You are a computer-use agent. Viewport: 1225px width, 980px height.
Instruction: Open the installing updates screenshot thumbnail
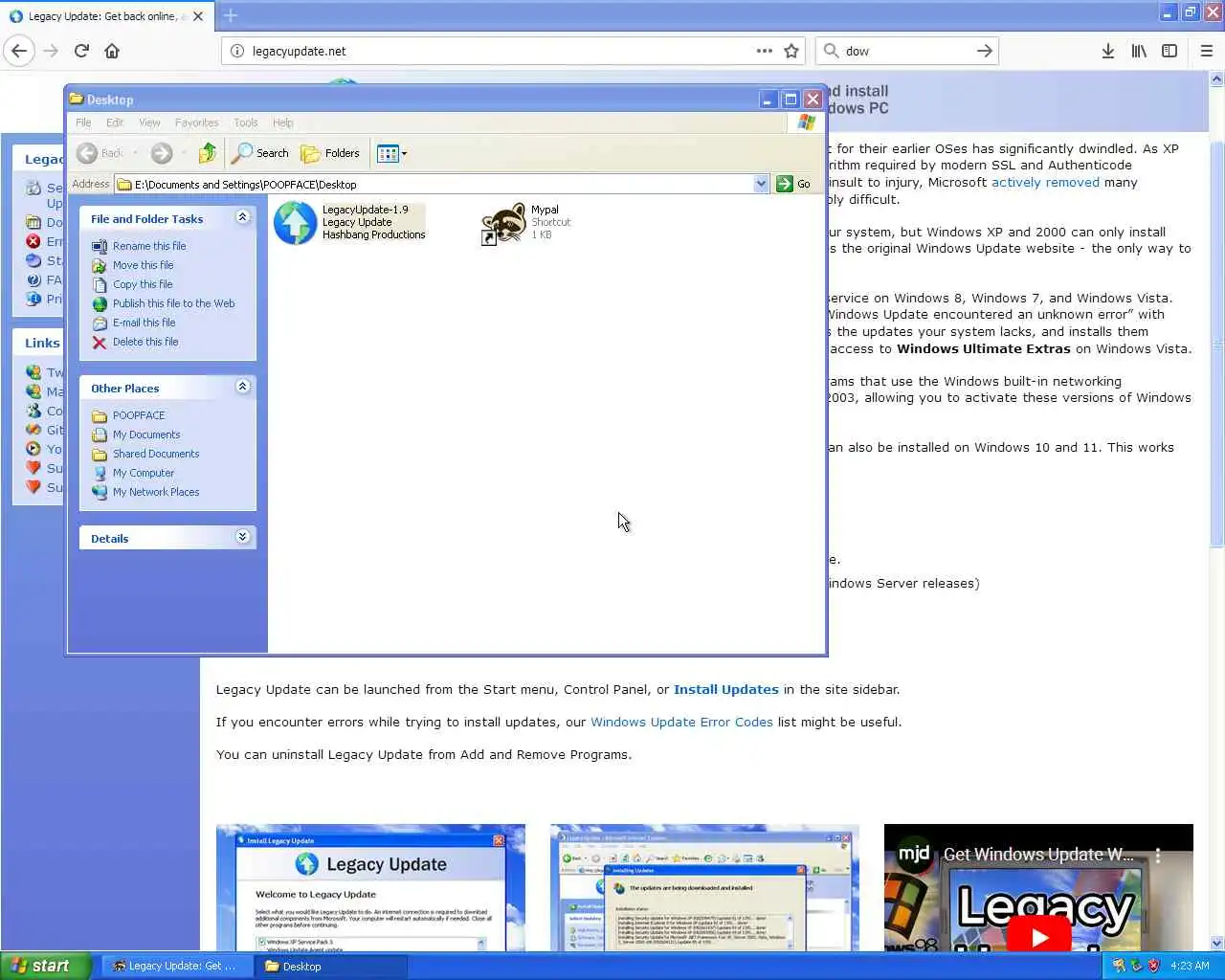704,887
